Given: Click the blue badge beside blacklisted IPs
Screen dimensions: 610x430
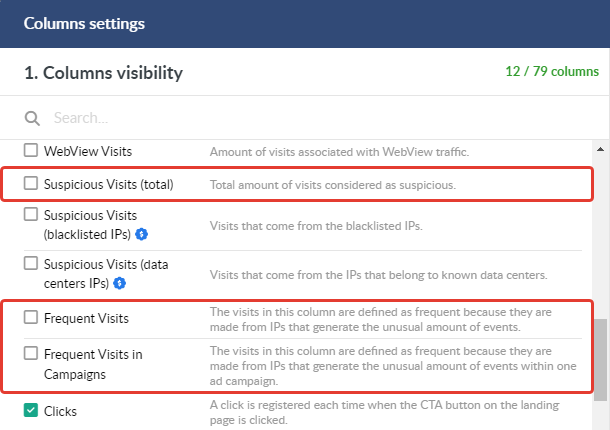Looking at the screenshot, I should click(142, 234).
